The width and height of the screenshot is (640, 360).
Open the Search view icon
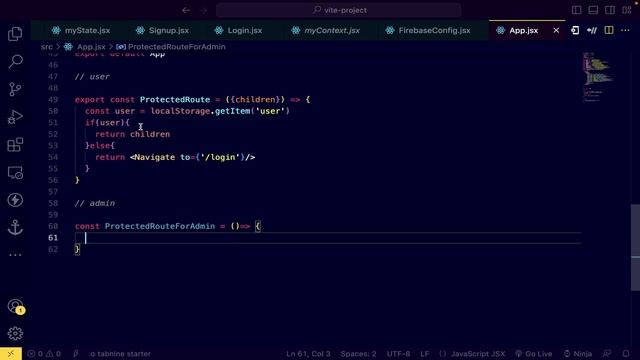coord(15,62)
